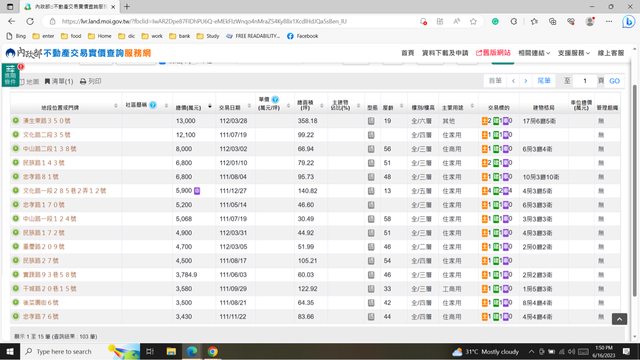Go to the home page nav item
This screenshot has width=640, height=360.
[x=407, y=53]
